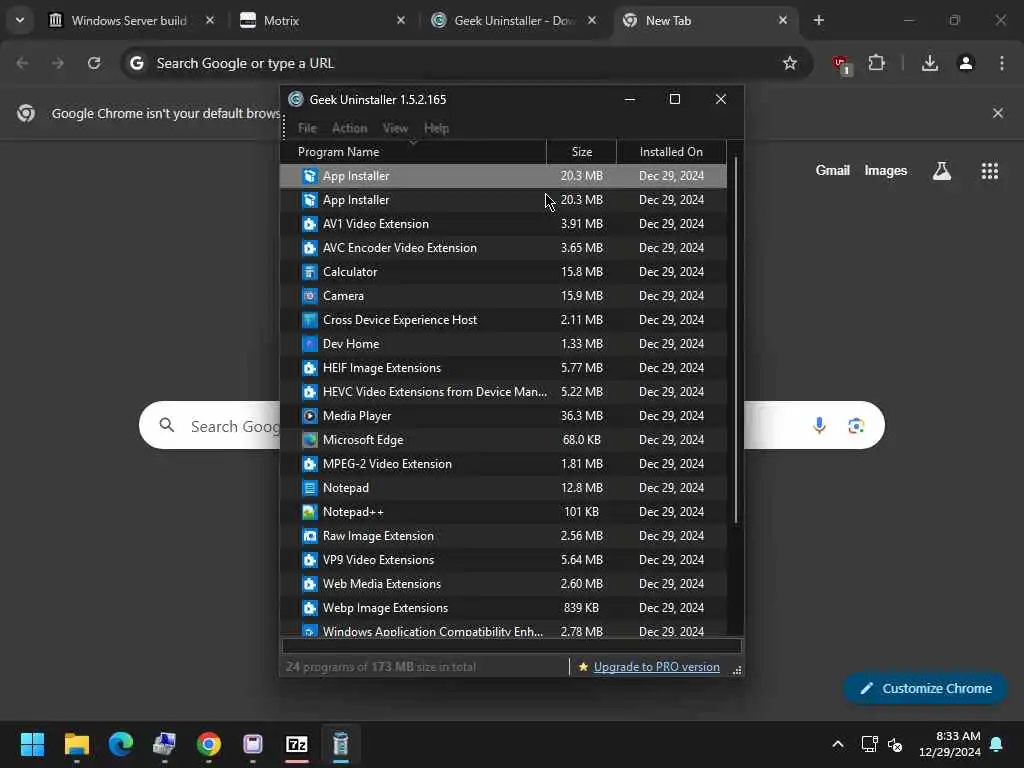Click the Microsoft Edge icon in program list
Image resolution: width=1024 pixels, height=768 pixels.
310,440
